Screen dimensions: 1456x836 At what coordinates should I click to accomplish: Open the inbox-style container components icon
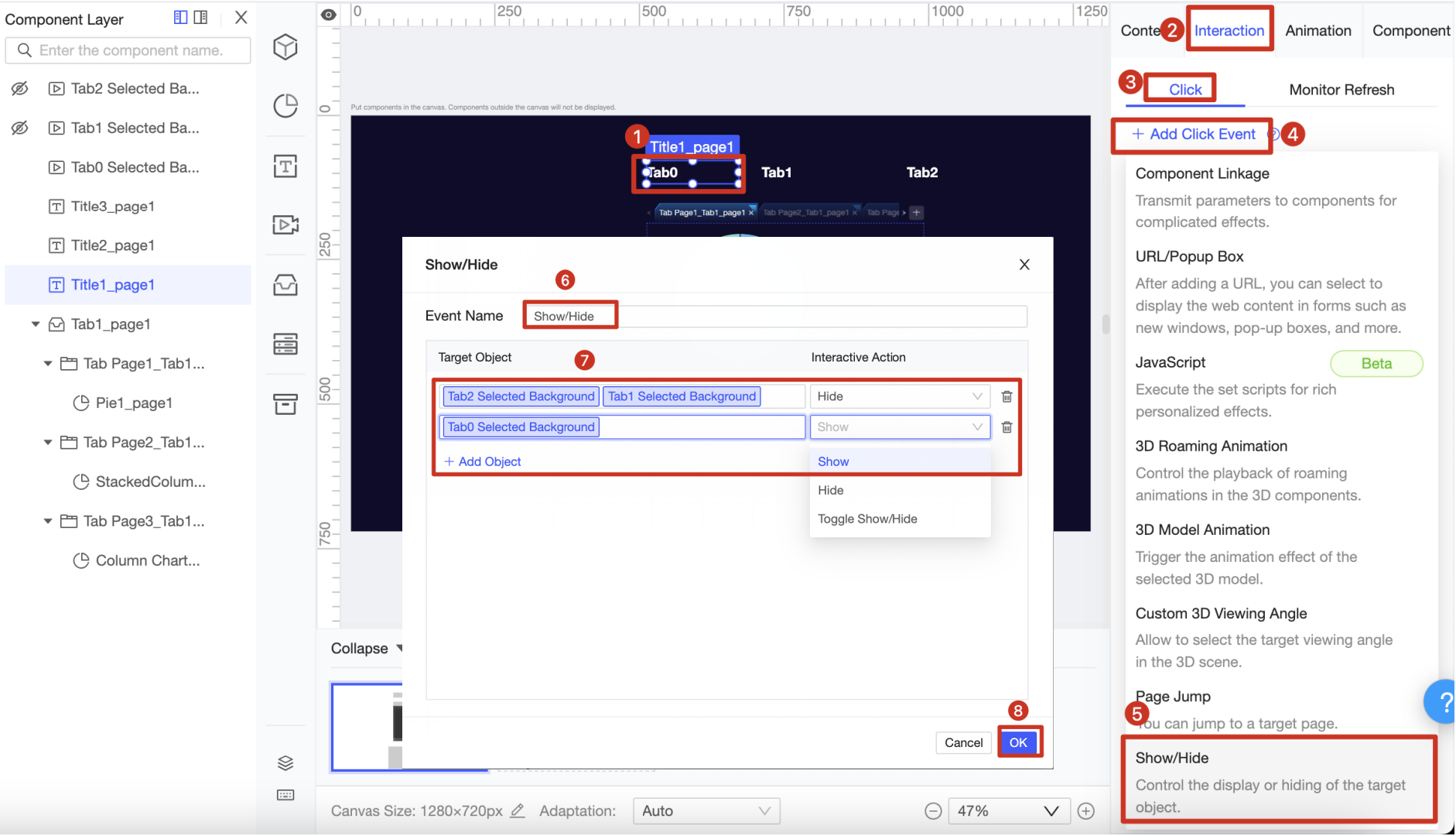coord(285,285)
